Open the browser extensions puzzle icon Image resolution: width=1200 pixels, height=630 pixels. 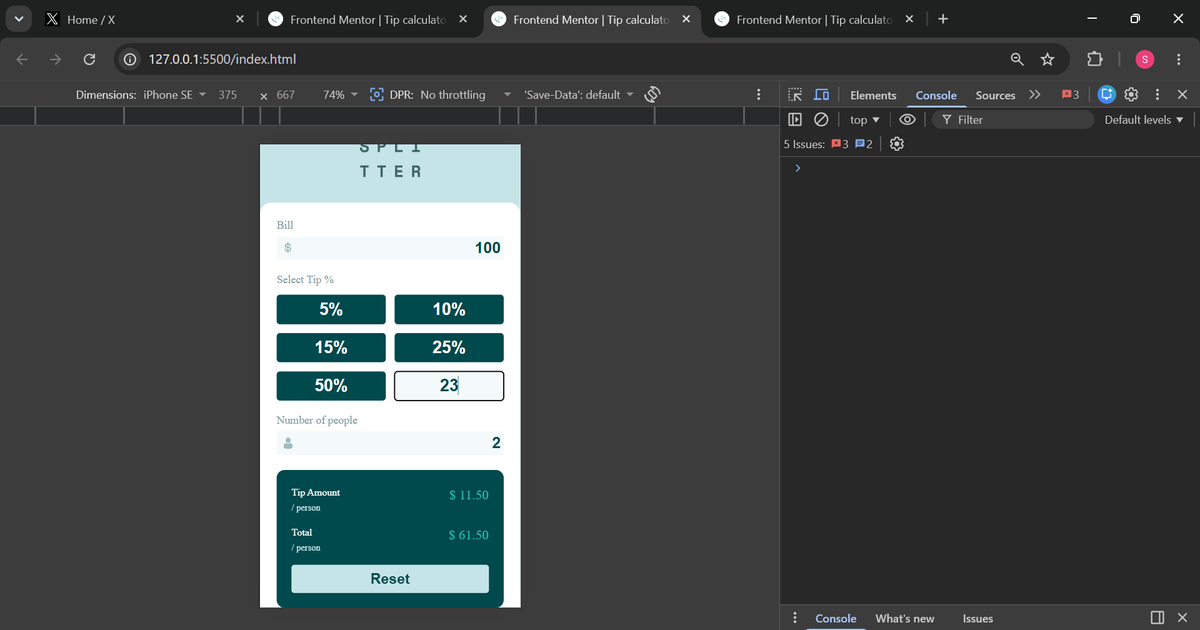[1093, 60]
